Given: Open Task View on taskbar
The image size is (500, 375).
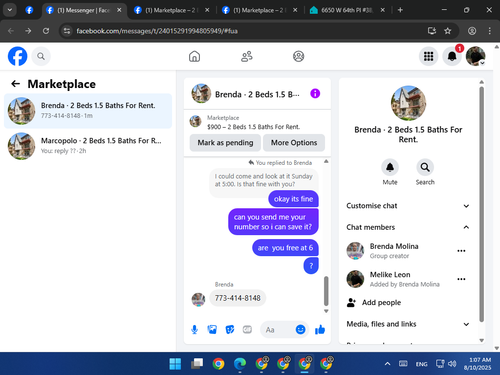Looking at the screenshot, I should point(197,364).
